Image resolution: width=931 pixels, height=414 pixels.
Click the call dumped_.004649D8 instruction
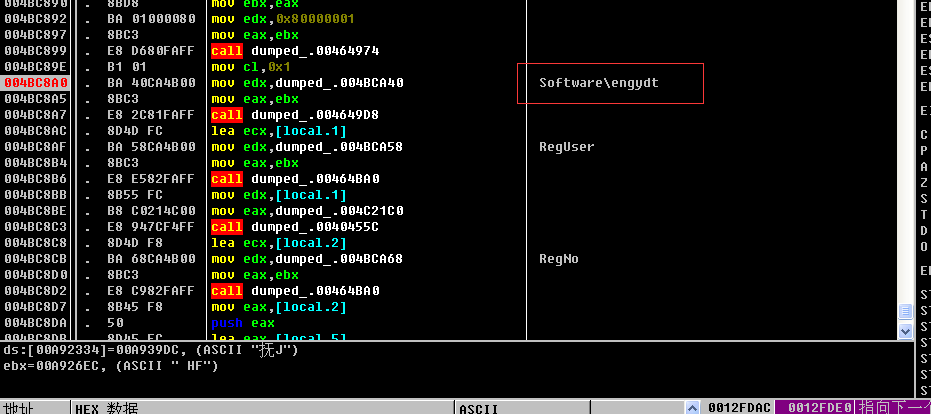click(x=295, y=115)
